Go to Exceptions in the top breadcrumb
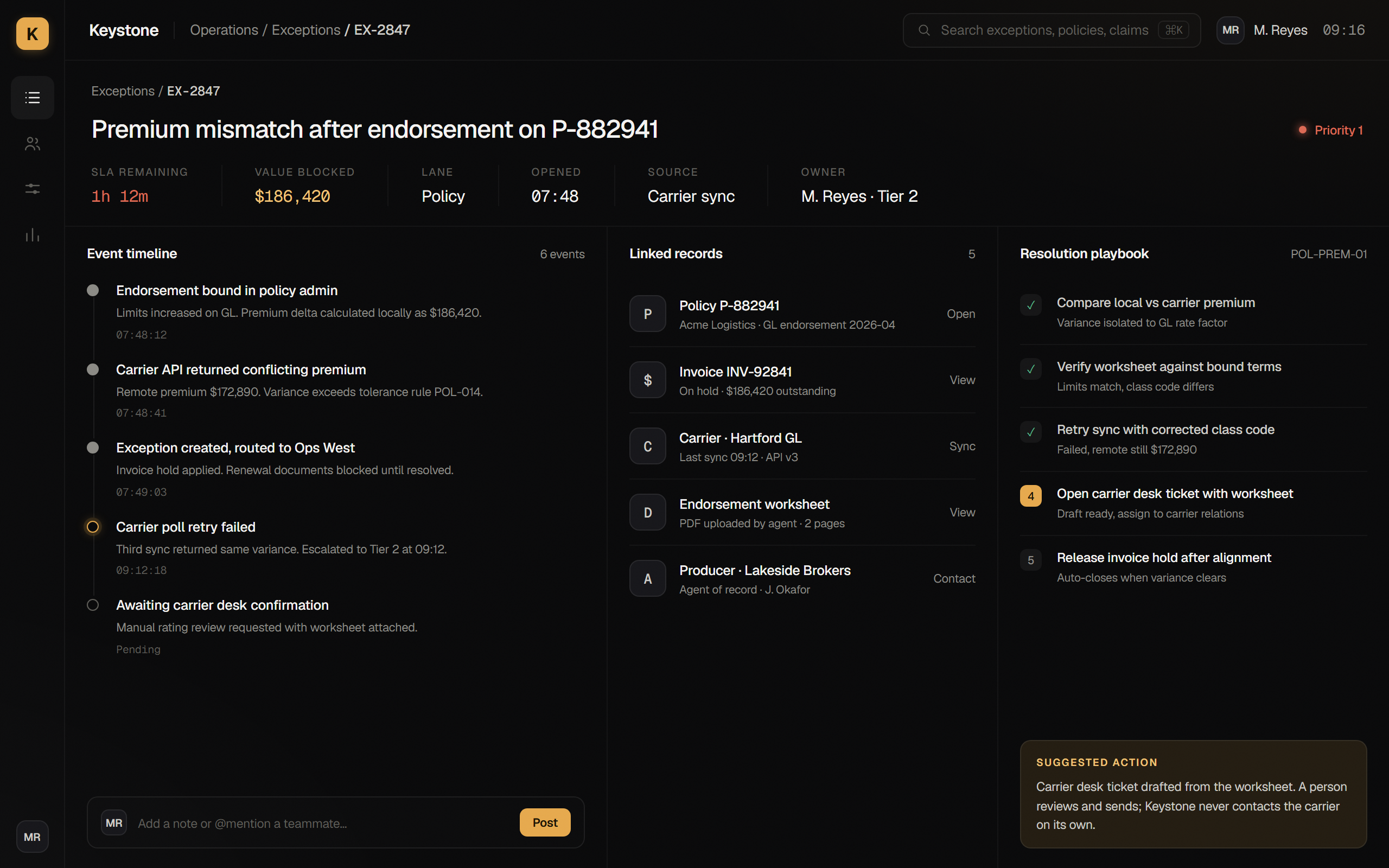This screenshot has width=1389, height=868. click(306, 30)
